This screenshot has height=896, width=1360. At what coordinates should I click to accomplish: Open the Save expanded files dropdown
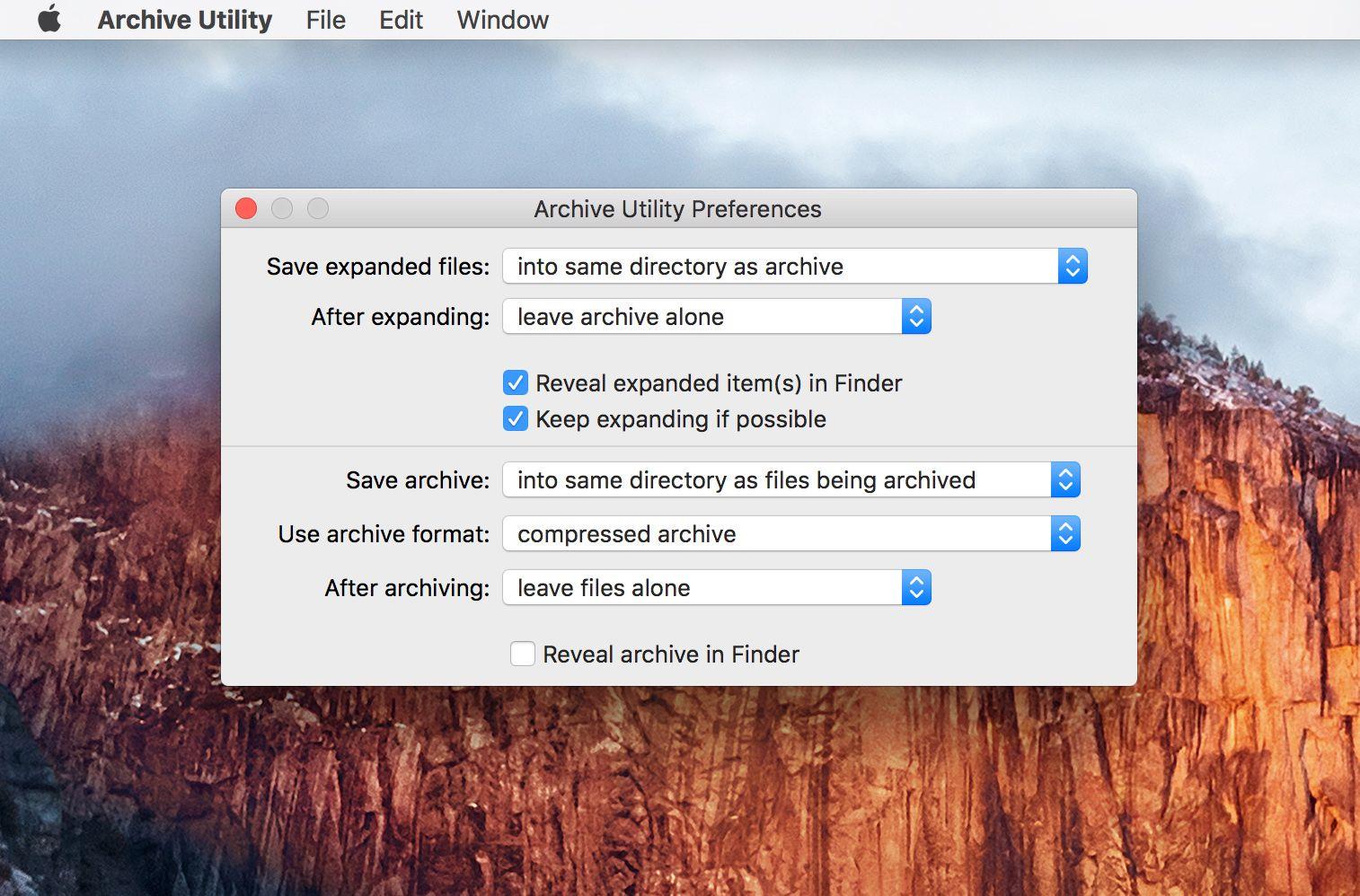coord(795,267)
